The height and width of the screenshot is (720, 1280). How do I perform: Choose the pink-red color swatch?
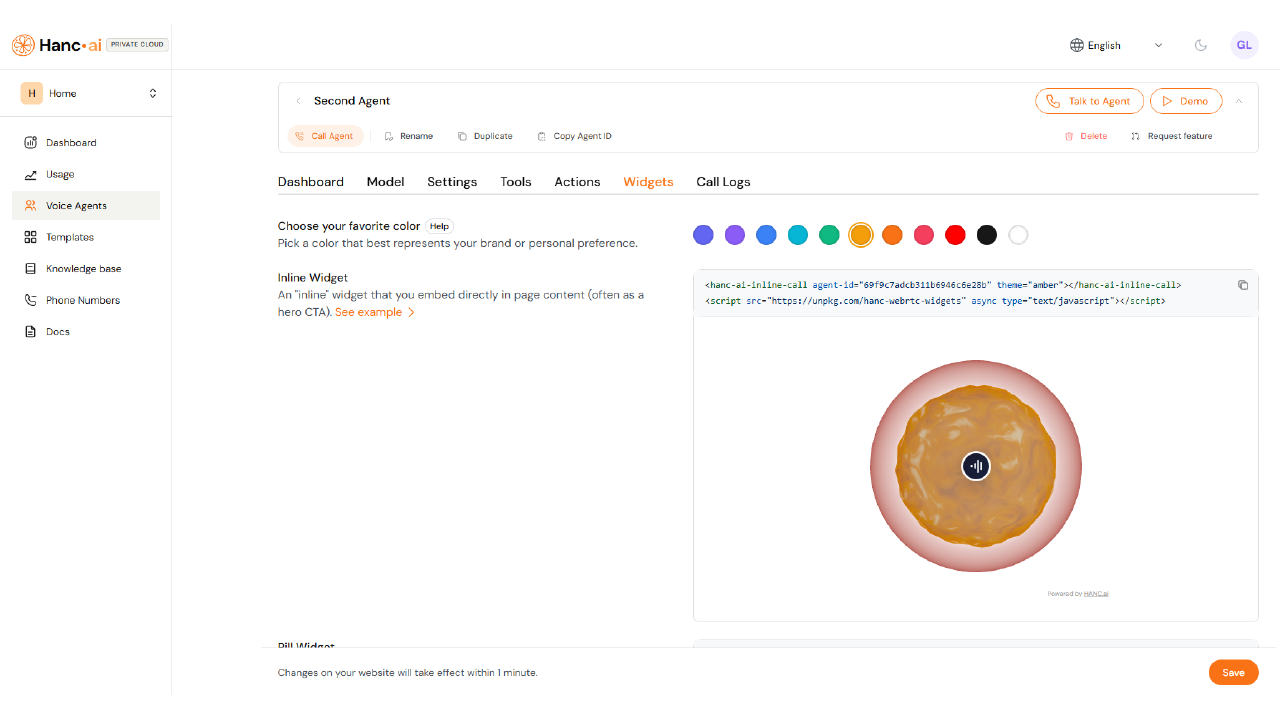coord(924,235)
